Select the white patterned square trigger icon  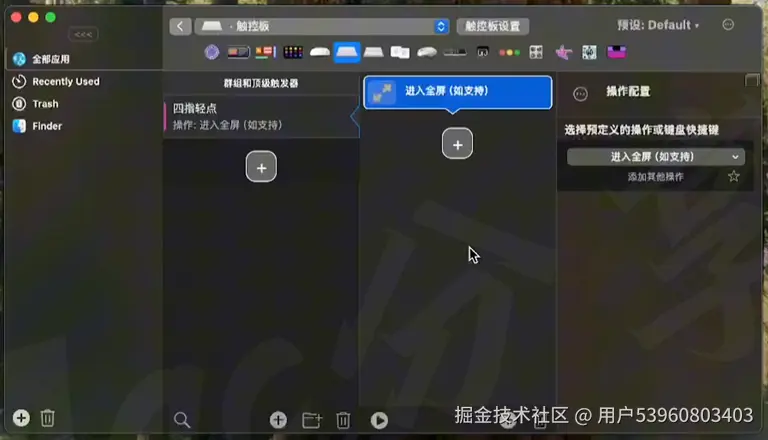pyautogui.click(x=589, y=52)
